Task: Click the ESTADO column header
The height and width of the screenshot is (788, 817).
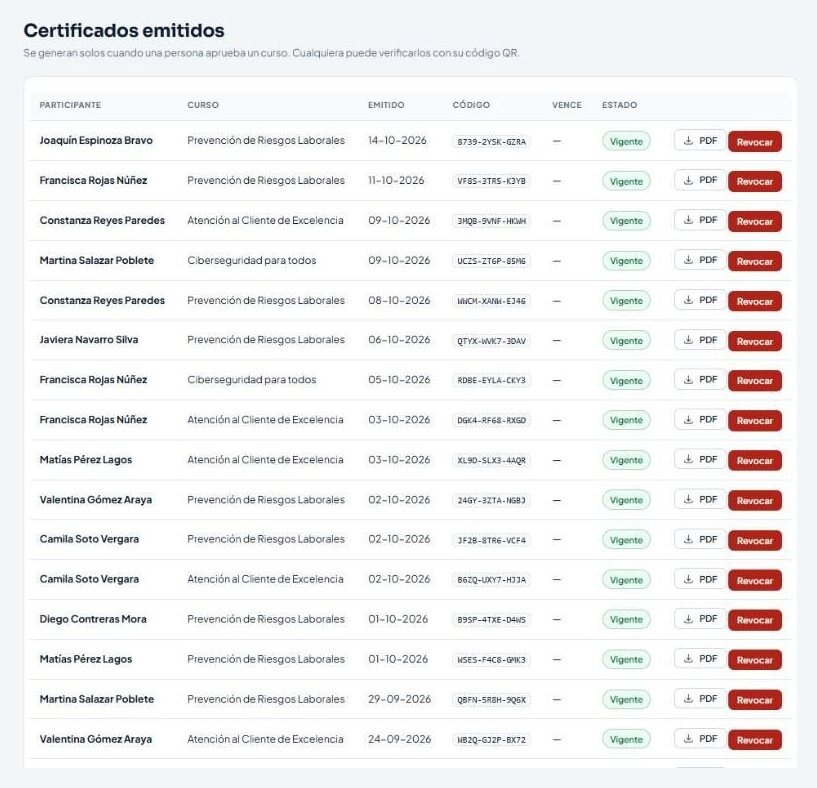Action: 620,105
